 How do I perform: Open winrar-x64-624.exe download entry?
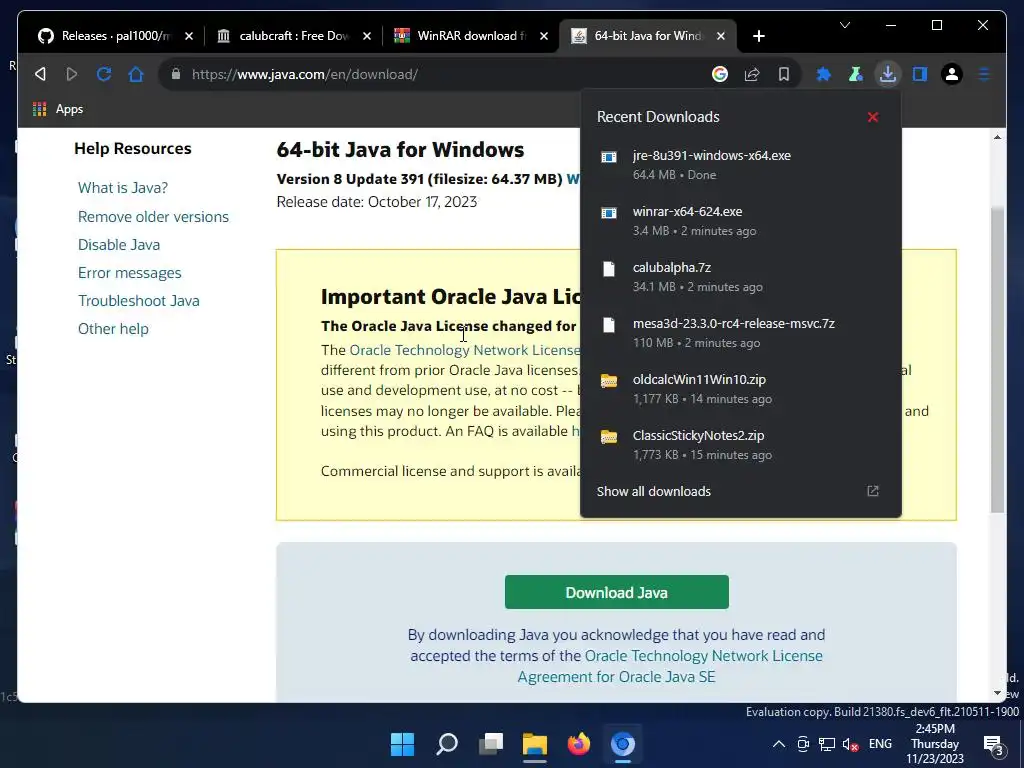pos(741,221)
